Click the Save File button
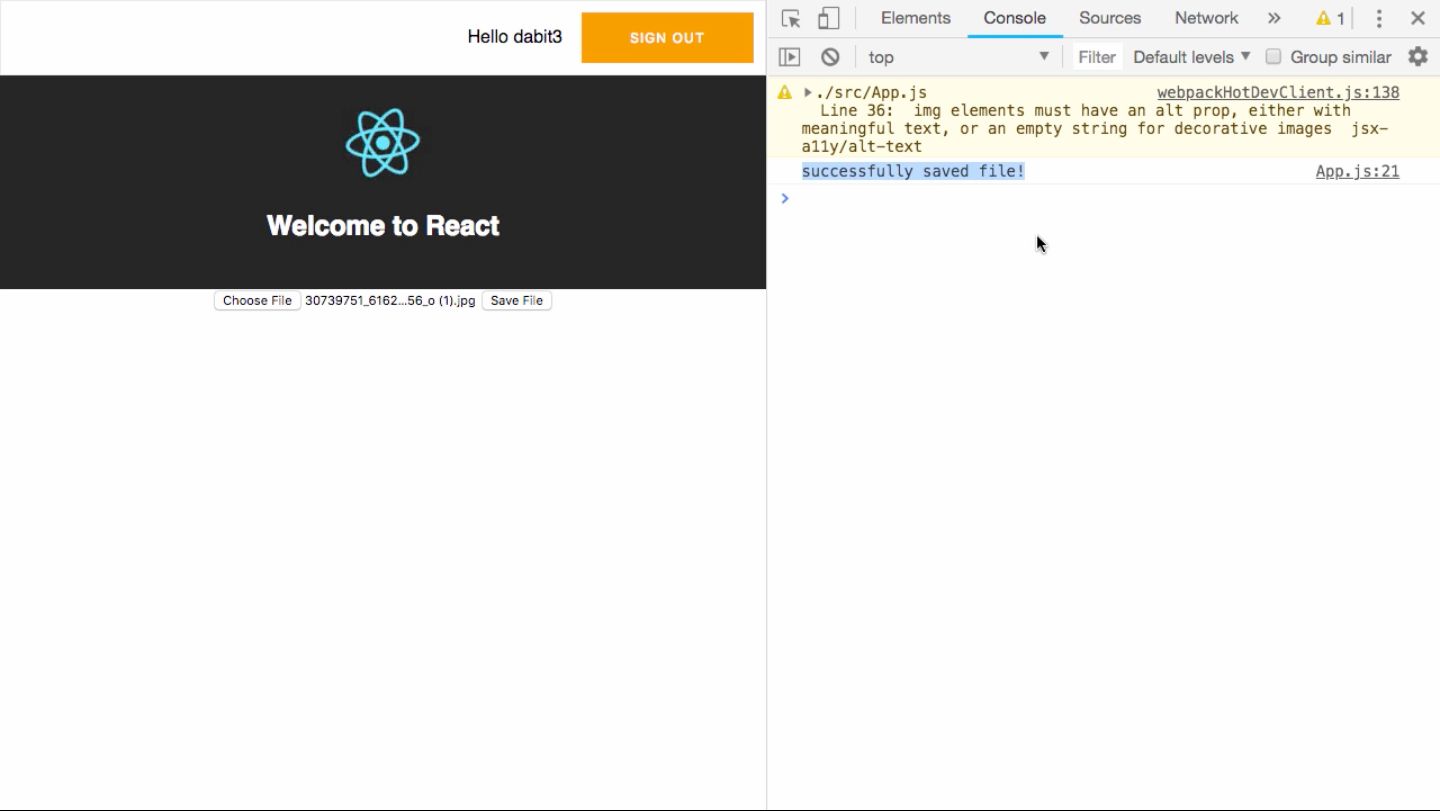The image size is (1440, 811). (517, 300)
